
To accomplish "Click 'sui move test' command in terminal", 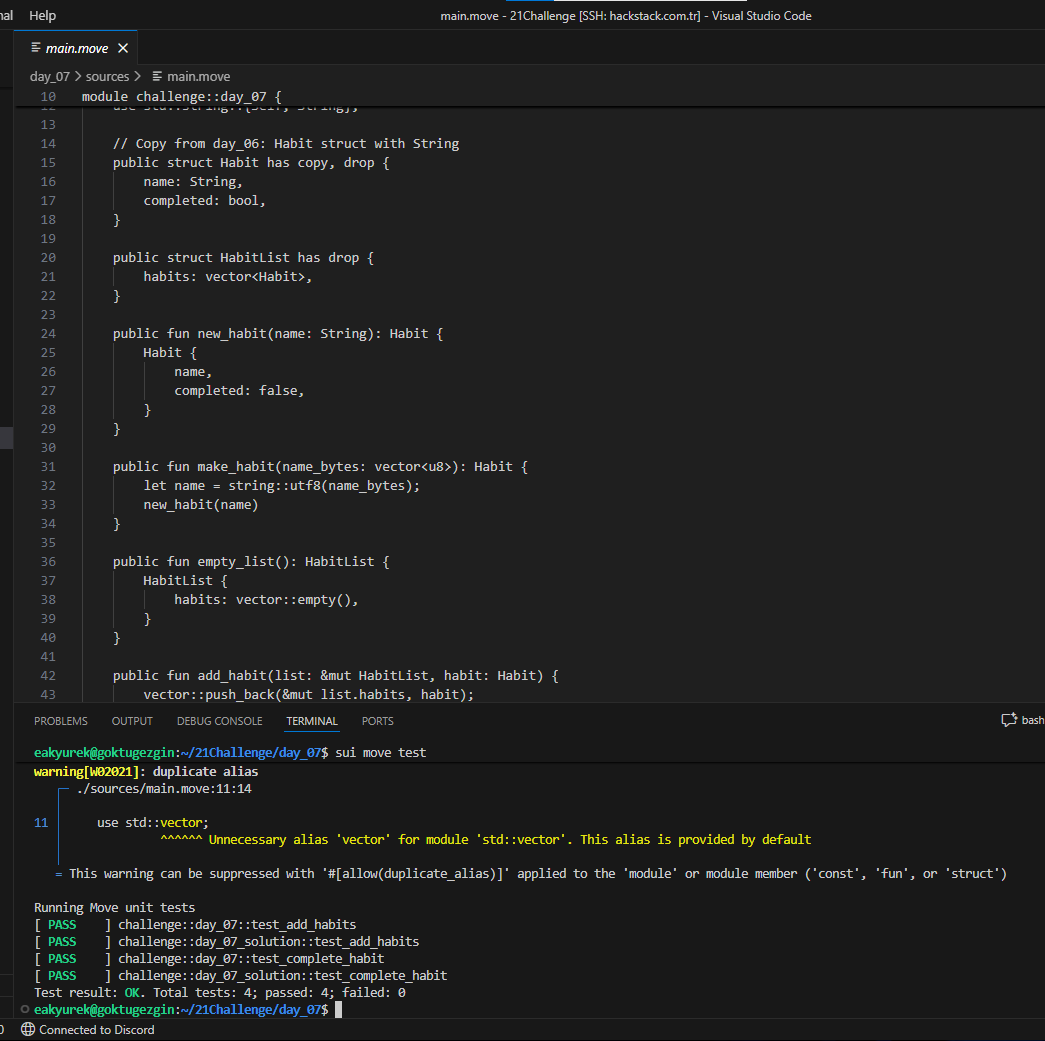I will pos(381,752).
